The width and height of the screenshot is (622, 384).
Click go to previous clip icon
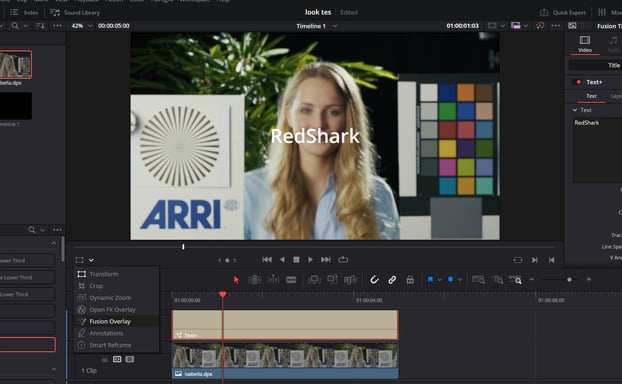551,260
